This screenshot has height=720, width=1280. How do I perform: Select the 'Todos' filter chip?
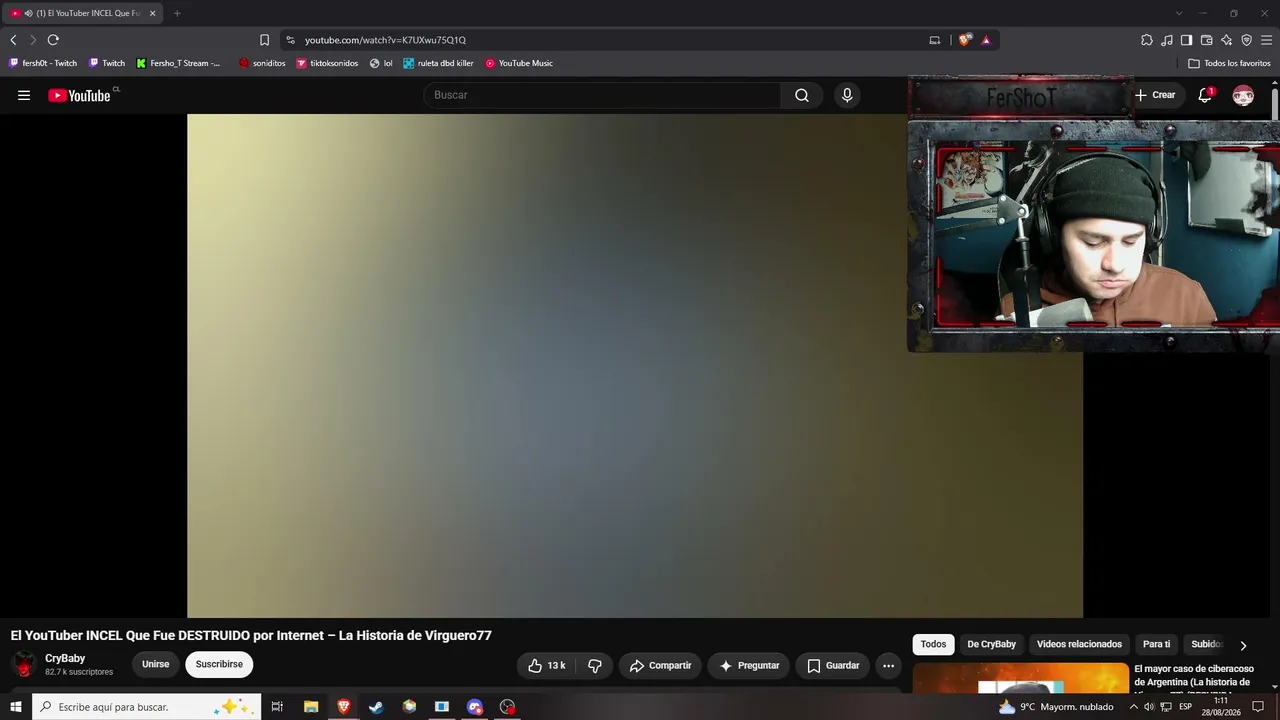(x=933, y=645)
